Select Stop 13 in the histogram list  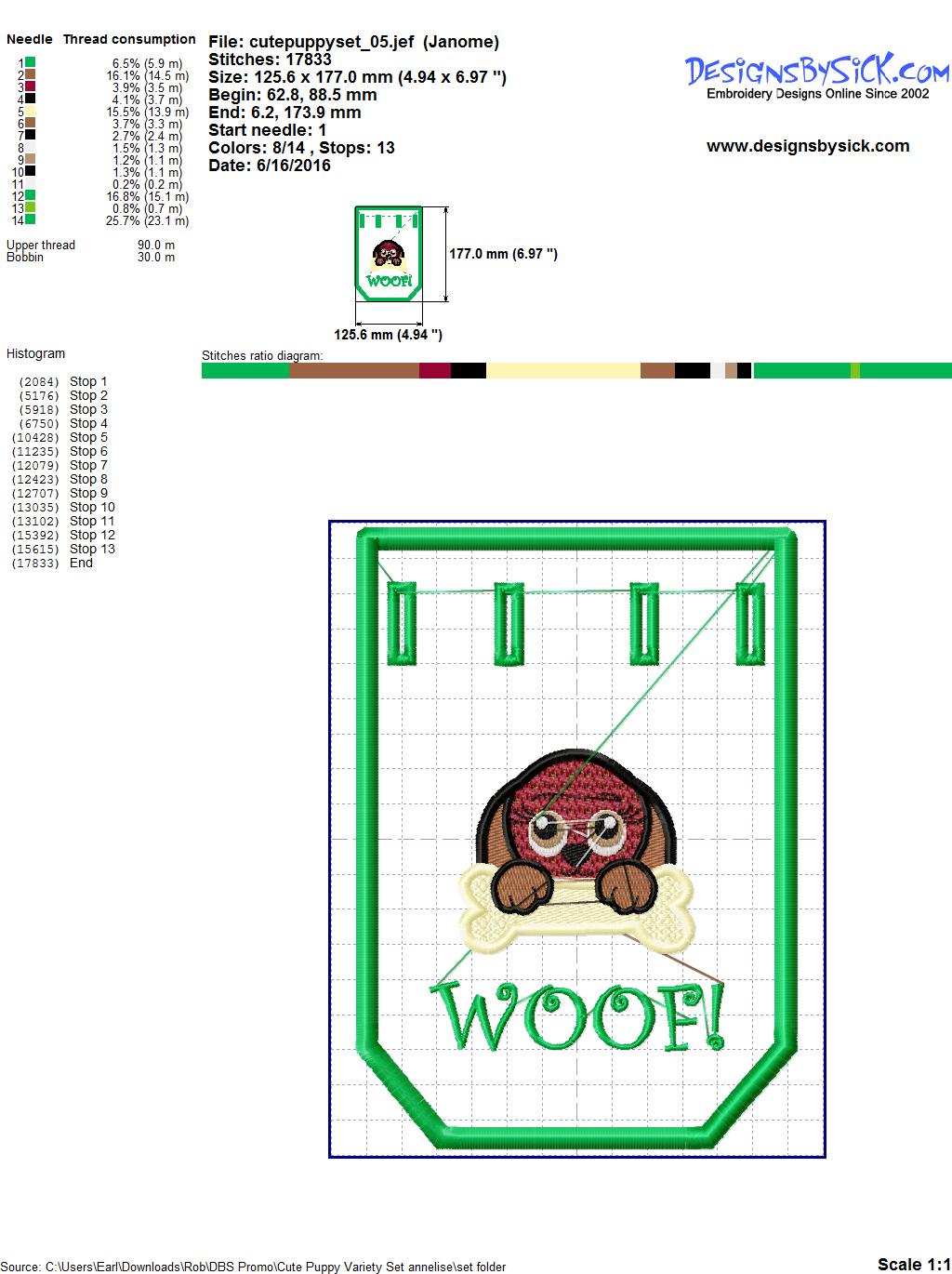click(x=92, y=549)
